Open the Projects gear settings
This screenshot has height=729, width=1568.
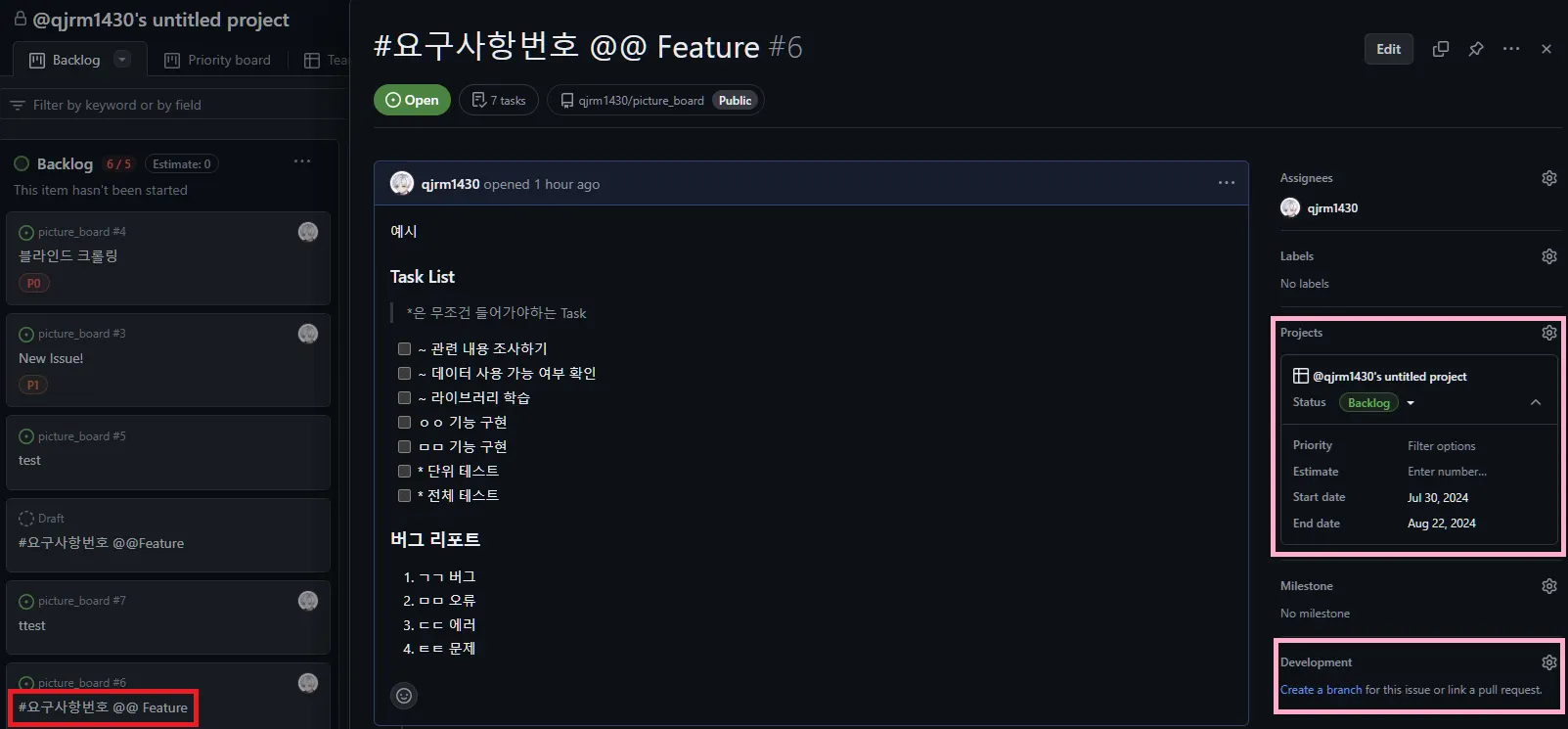(x=1548, y=333)
